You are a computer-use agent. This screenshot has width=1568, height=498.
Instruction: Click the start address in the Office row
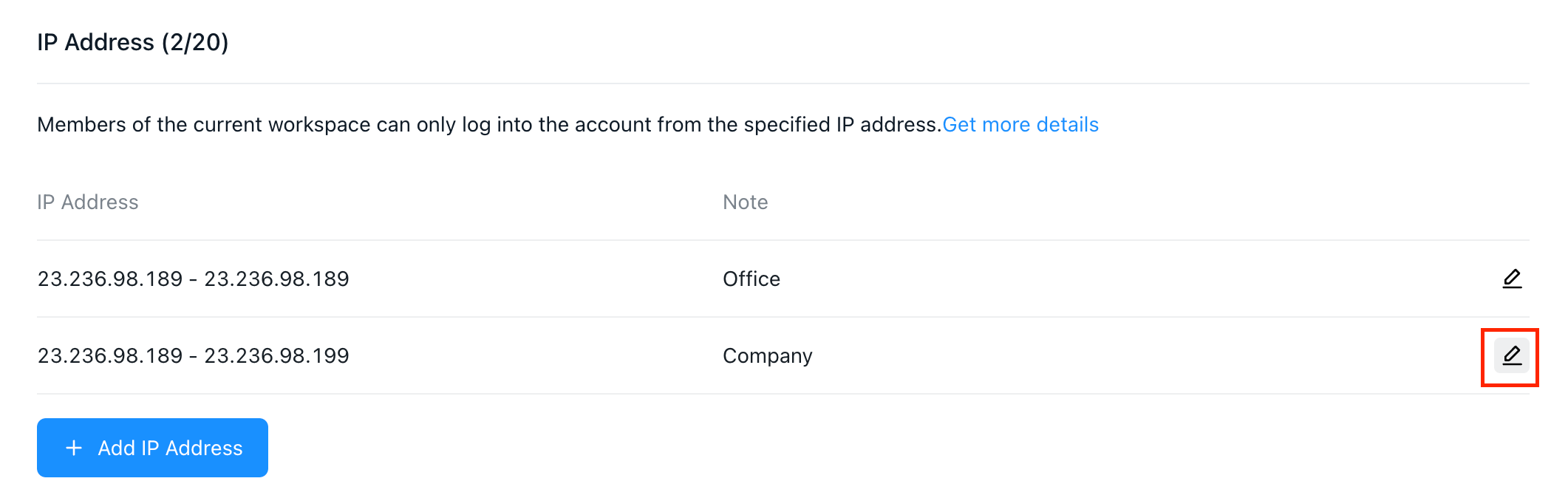pyautogui.click(x=110, y=279)
